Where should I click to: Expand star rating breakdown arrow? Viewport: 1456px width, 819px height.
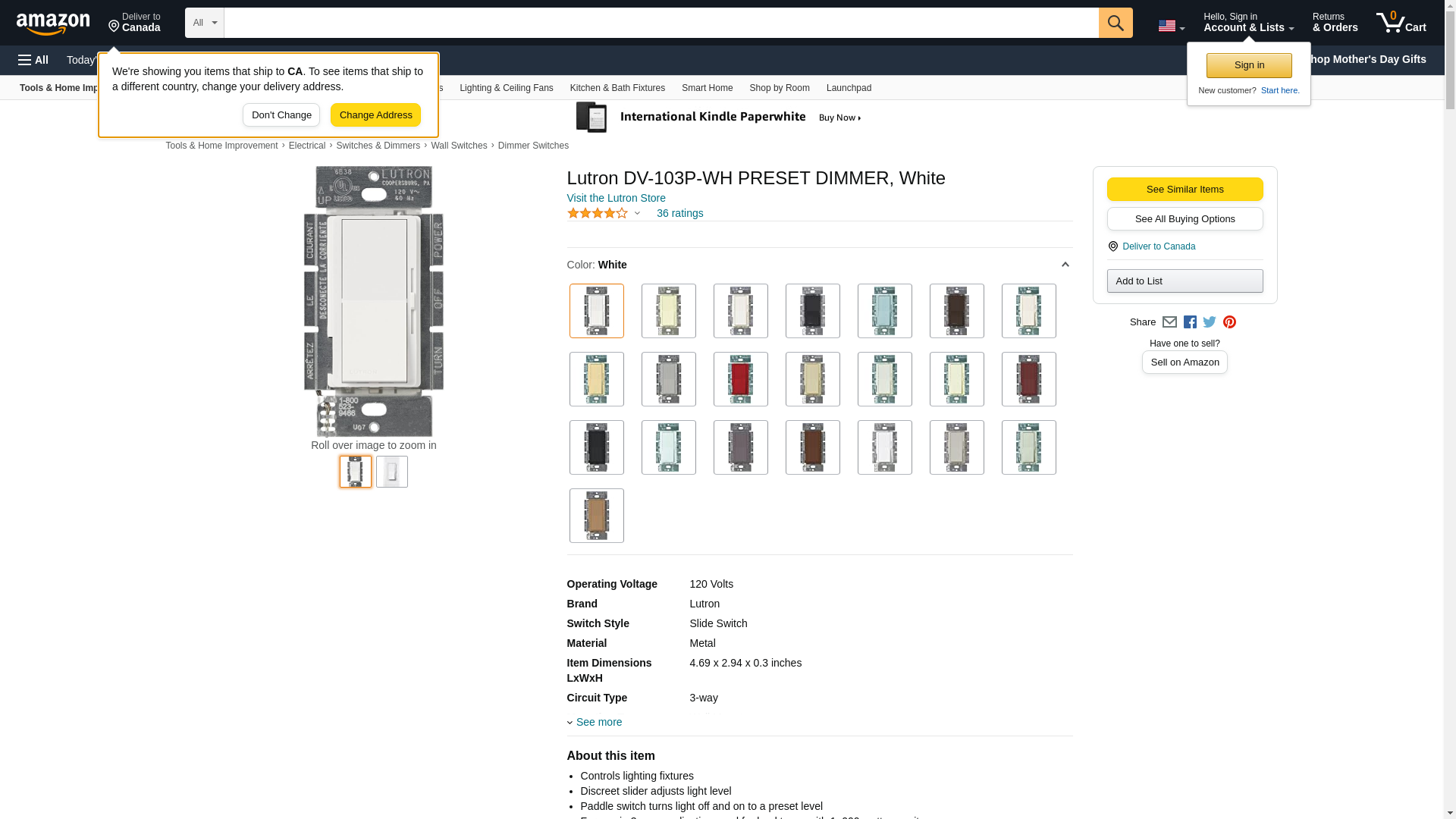(637, 214)
